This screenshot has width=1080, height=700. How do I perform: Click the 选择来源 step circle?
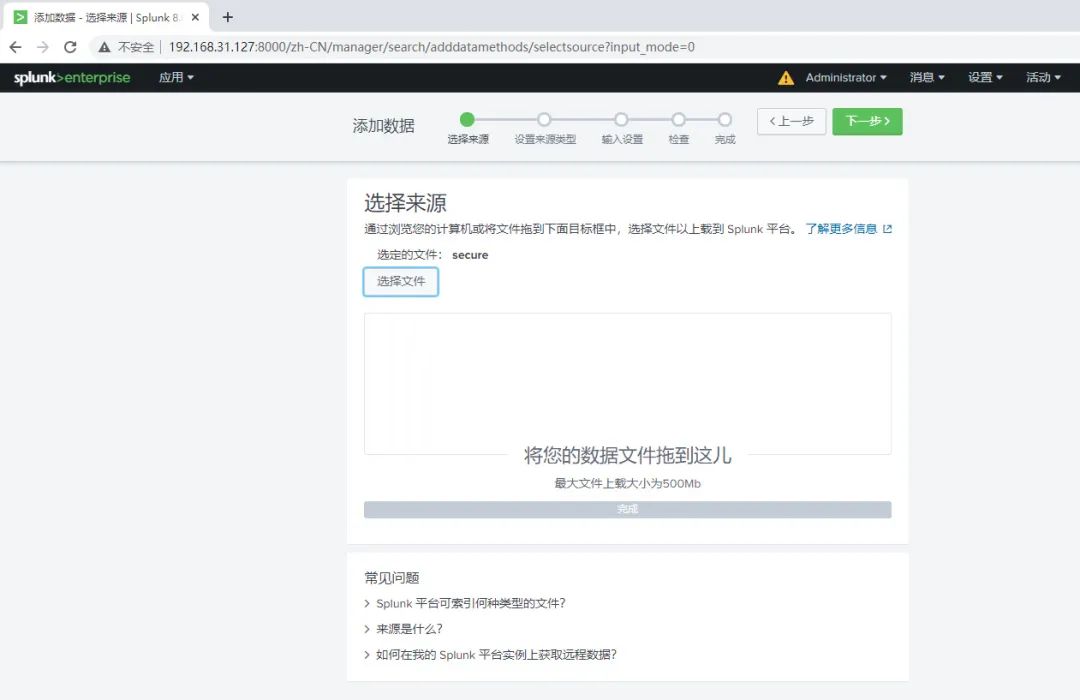(x=468, y=119)
